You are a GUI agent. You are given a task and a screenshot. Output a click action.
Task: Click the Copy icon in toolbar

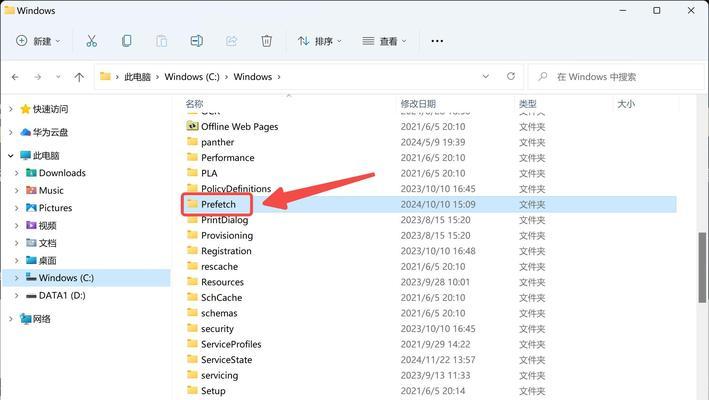click(x=127, y=41)
